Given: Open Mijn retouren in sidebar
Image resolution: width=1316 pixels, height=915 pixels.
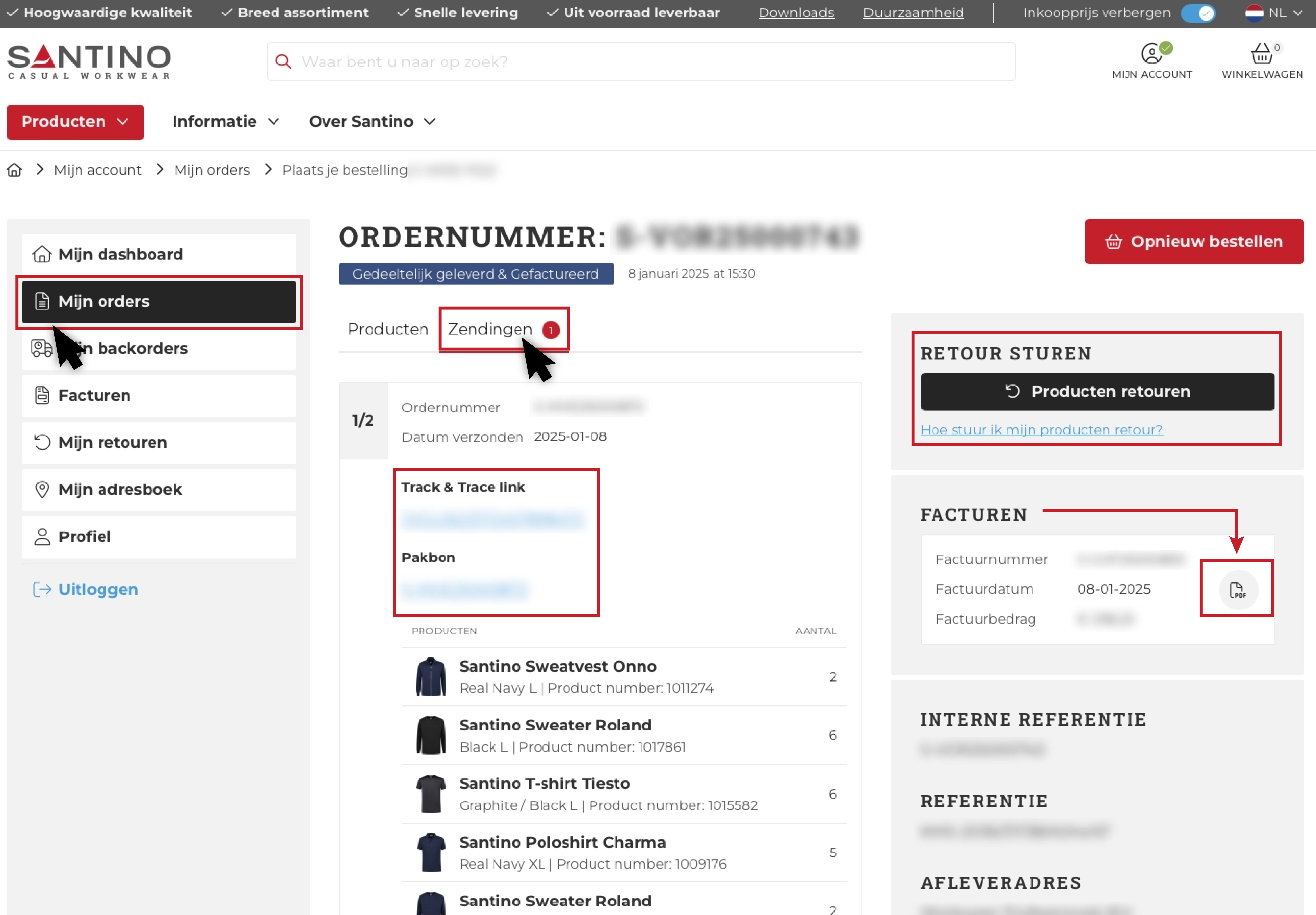Looking at the screenshot, I should [x=159, y=443].
